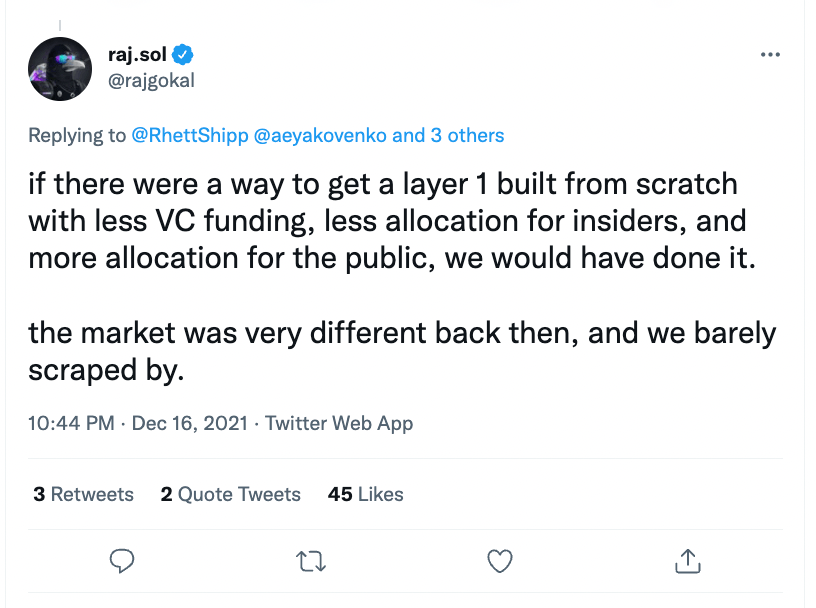Click the blue verified badge
This screenshot has width=816, height=608.
185,54
